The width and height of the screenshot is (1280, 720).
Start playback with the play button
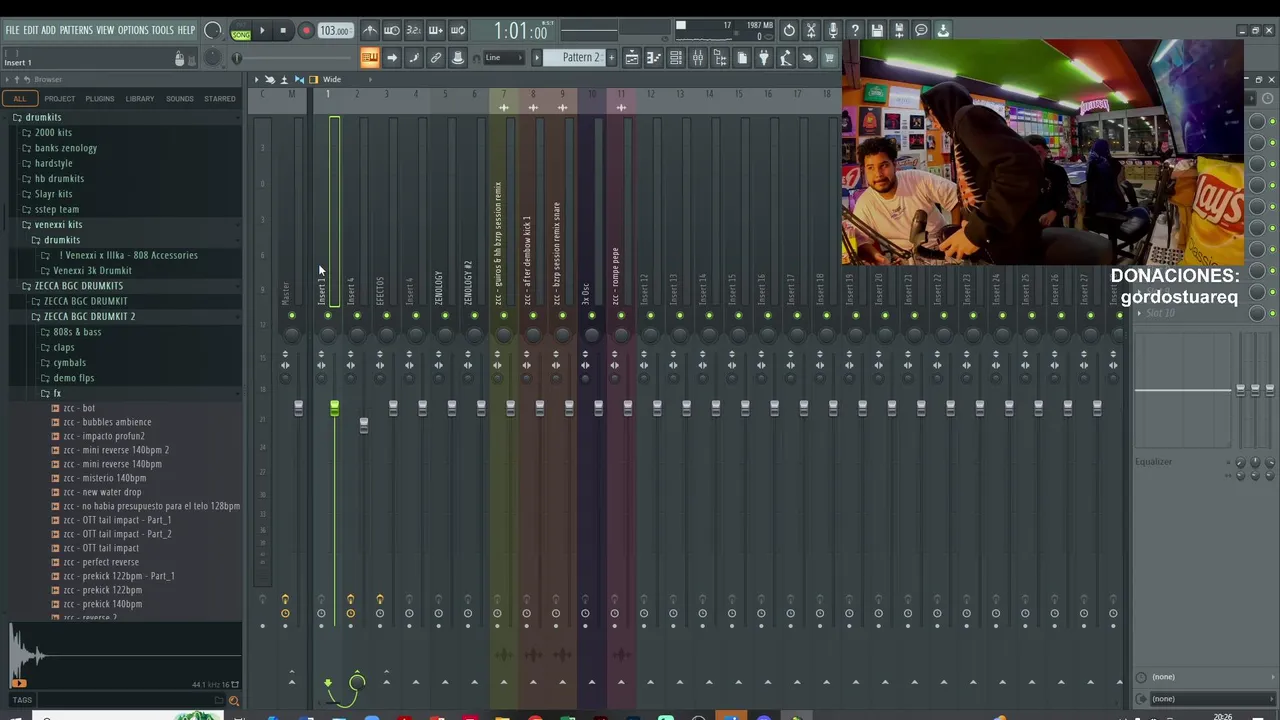pos(262,31)
